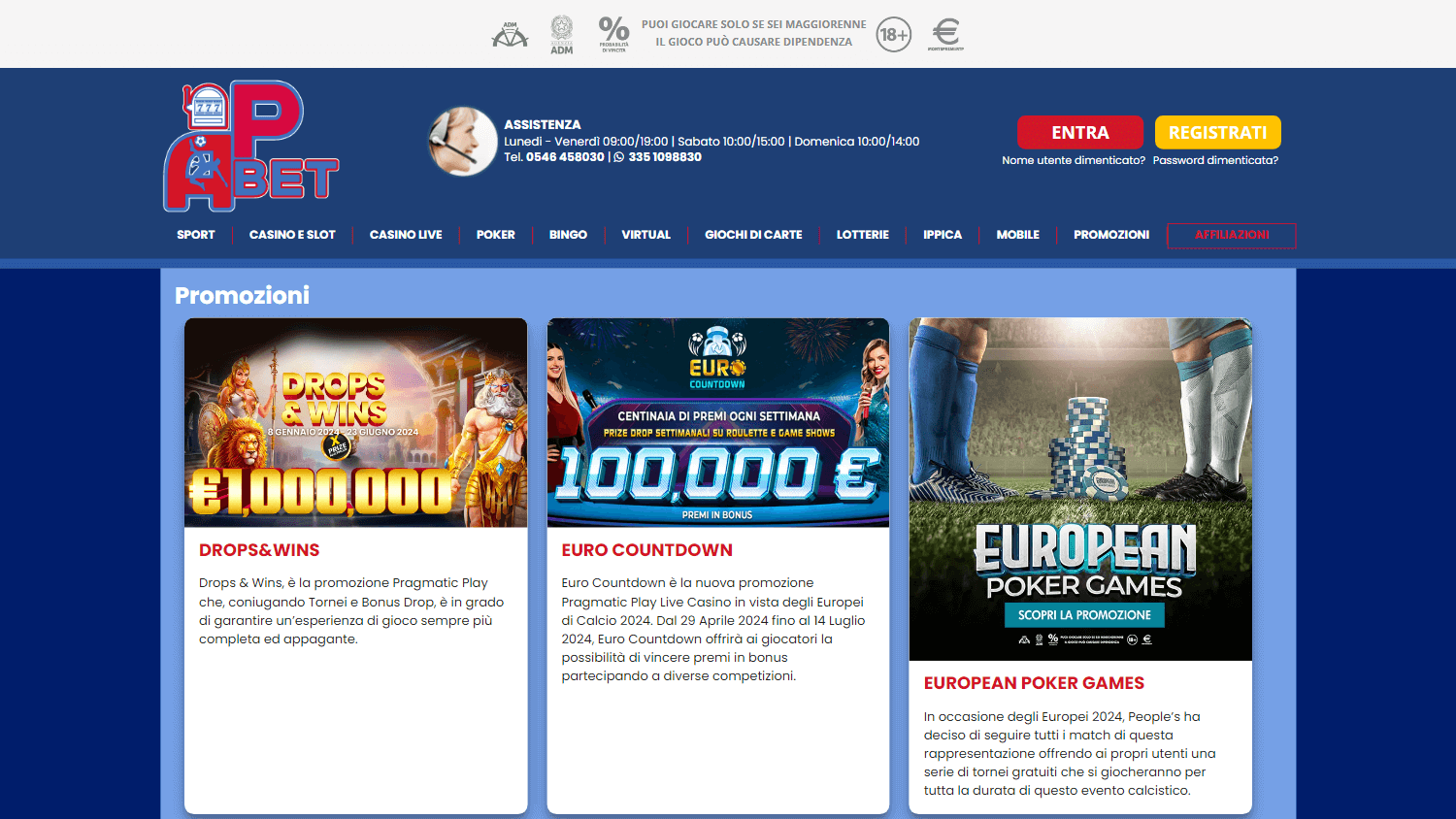Click Nome utente dimenticato link

[1074, 160]
